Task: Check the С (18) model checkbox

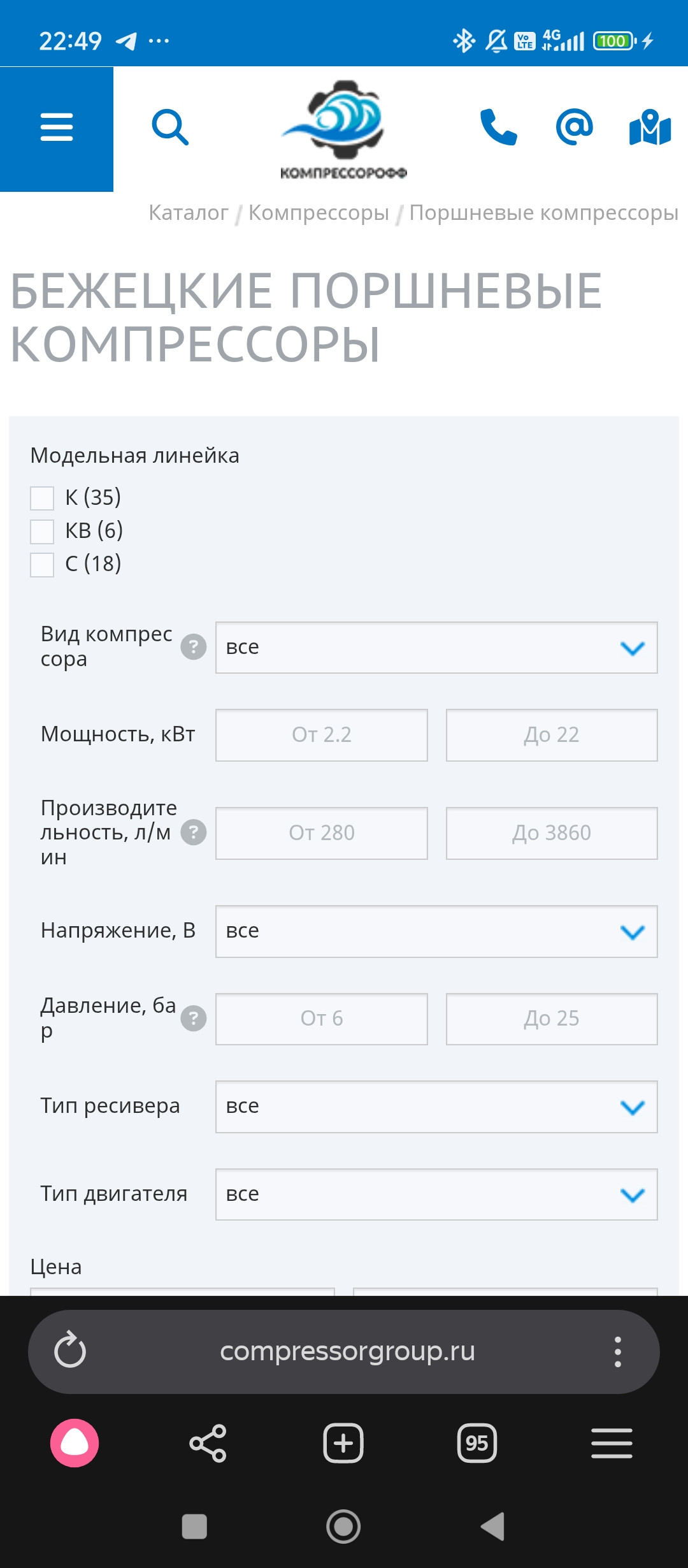Action: pyautogui.click(x=42, y=565)
